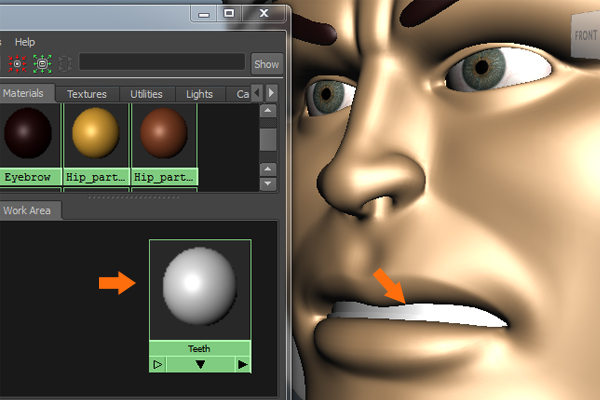Screen dimensions: 600x400
Task: Click the input and output connections icon
Action: [x=42, y=64]
